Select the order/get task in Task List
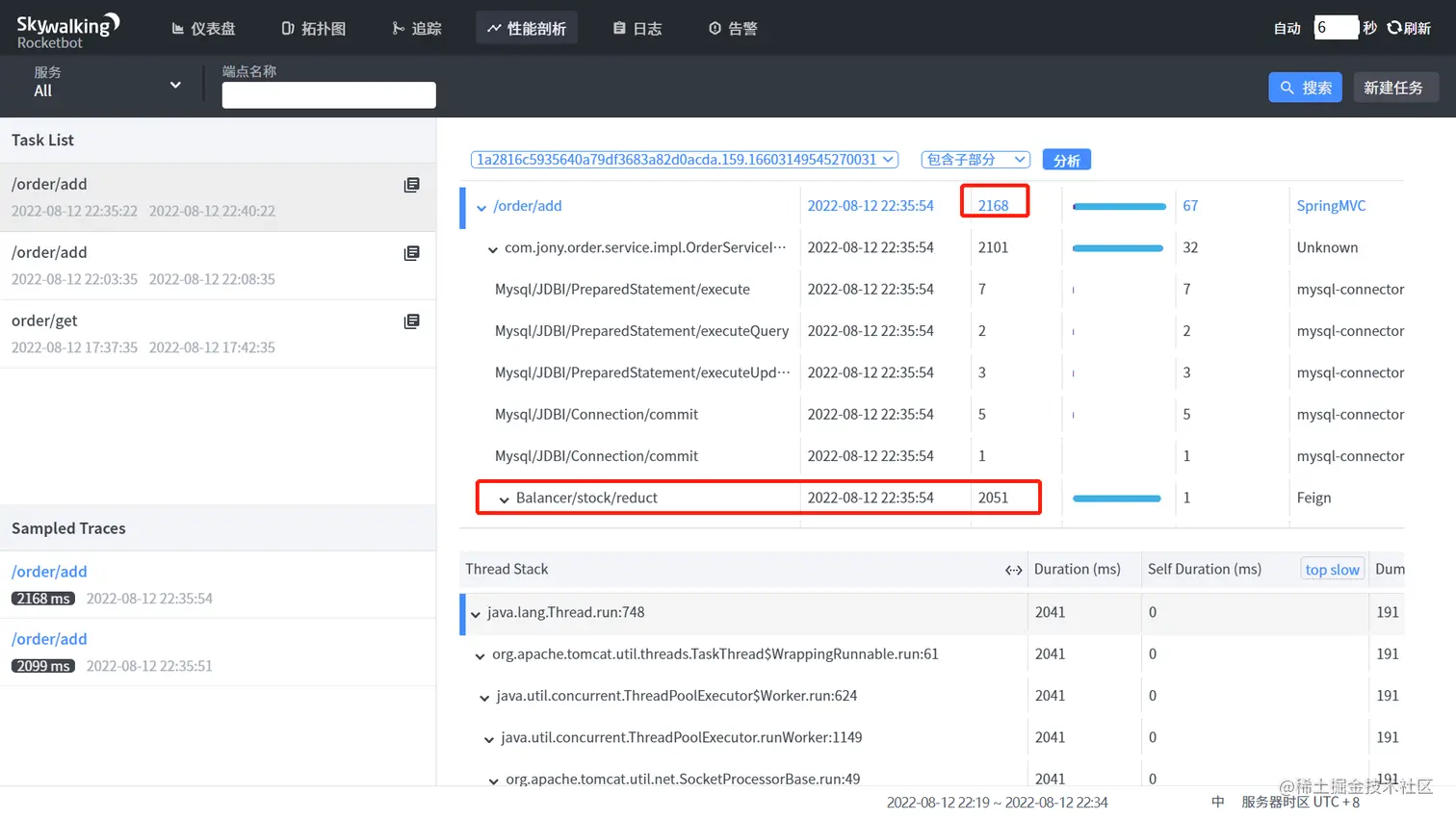 click(x=218, y=334)
